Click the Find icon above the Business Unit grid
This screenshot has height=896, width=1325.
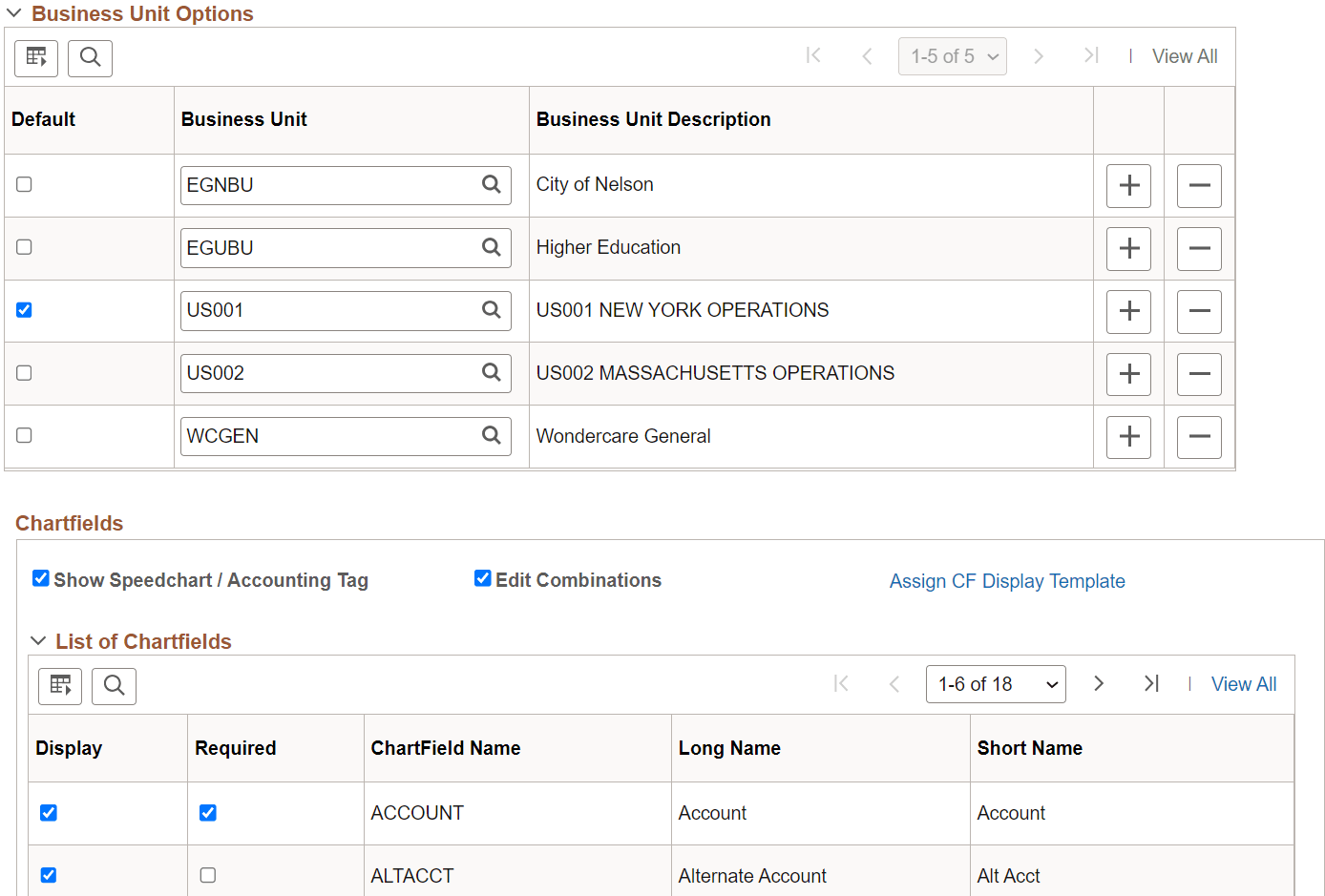[90, 58]
